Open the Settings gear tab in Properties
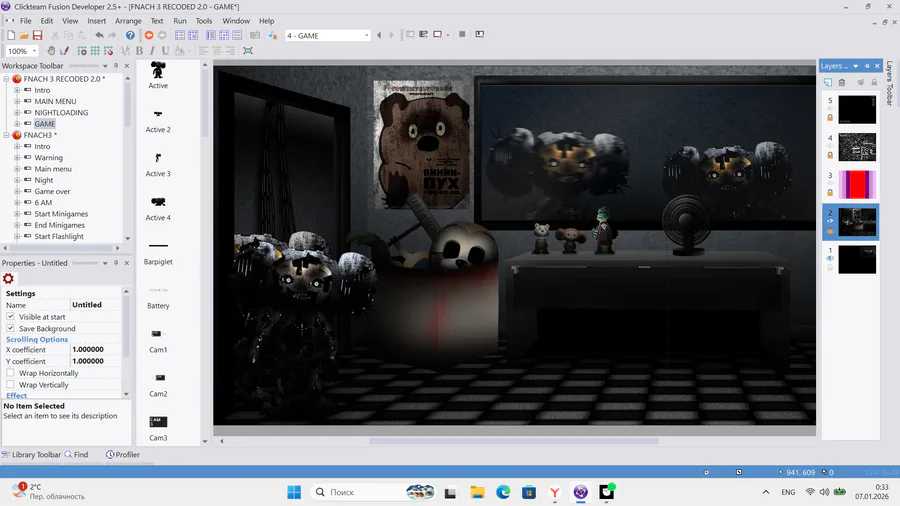 pos(9,279)
